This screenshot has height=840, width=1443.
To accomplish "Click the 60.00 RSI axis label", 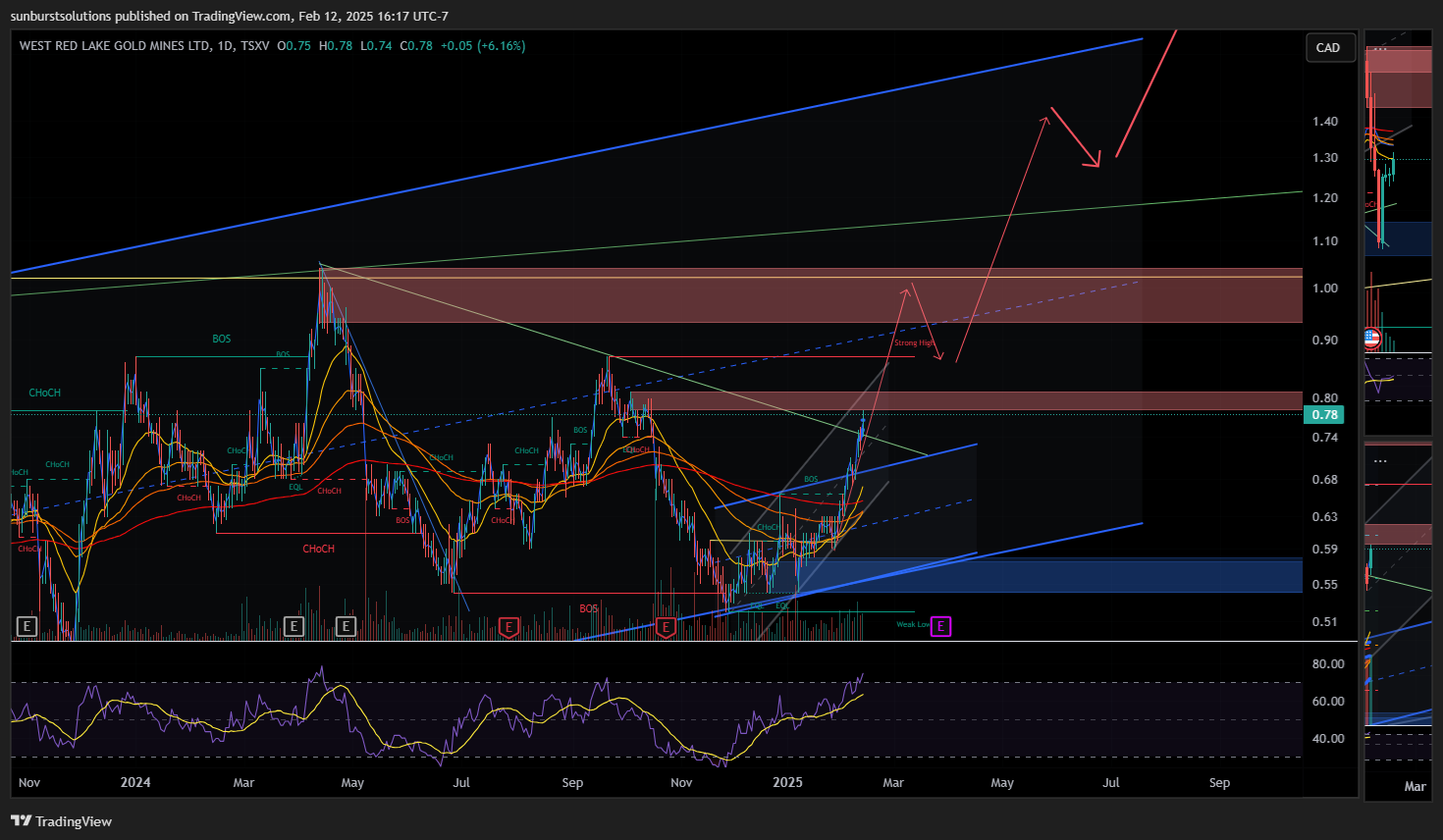I will [1328, 701].
